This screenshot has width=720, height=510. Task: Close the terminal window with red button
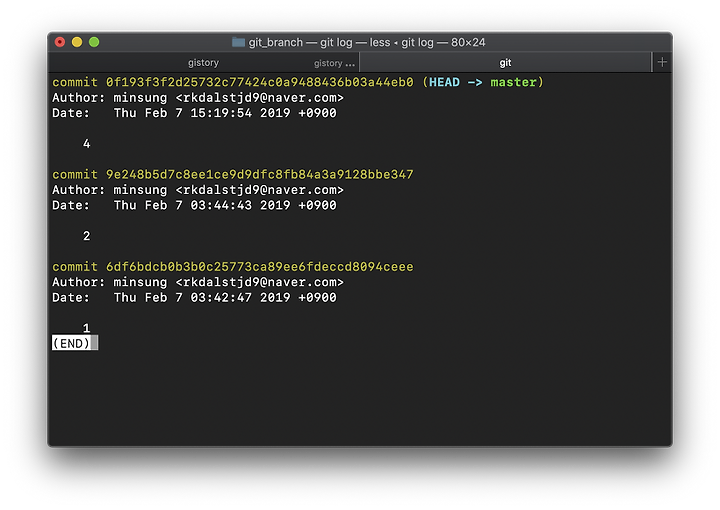click(60, 42)
